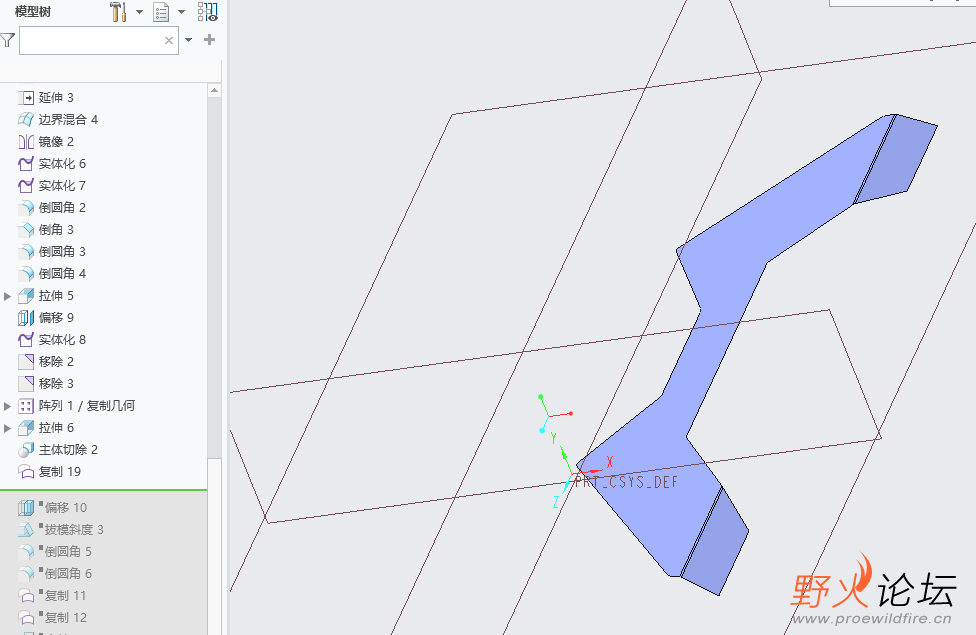The image size is (976, 635).
Task: Open the search options dropdown arrow
Action: (x=189, y=40)
